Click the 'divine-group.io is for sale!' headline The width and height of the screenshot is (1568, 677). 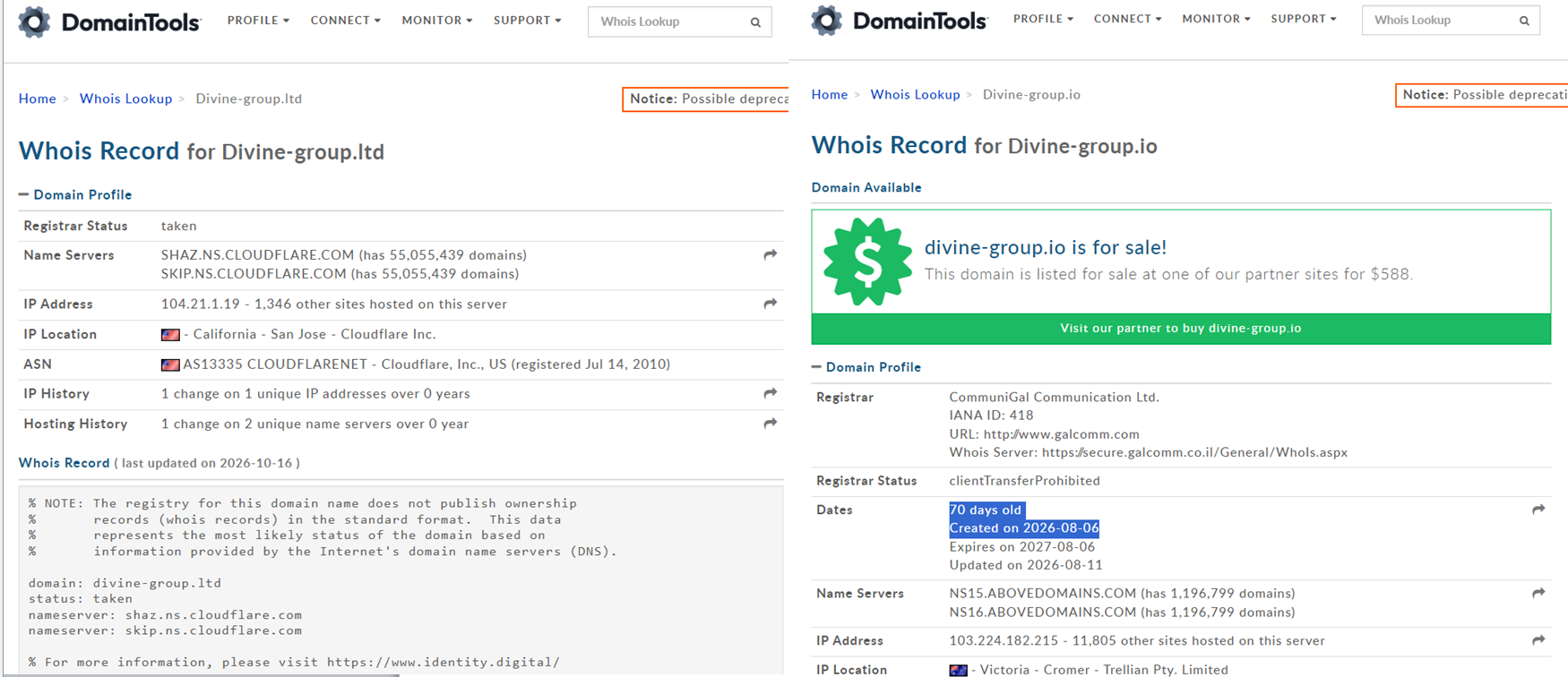pos(1046,247)
